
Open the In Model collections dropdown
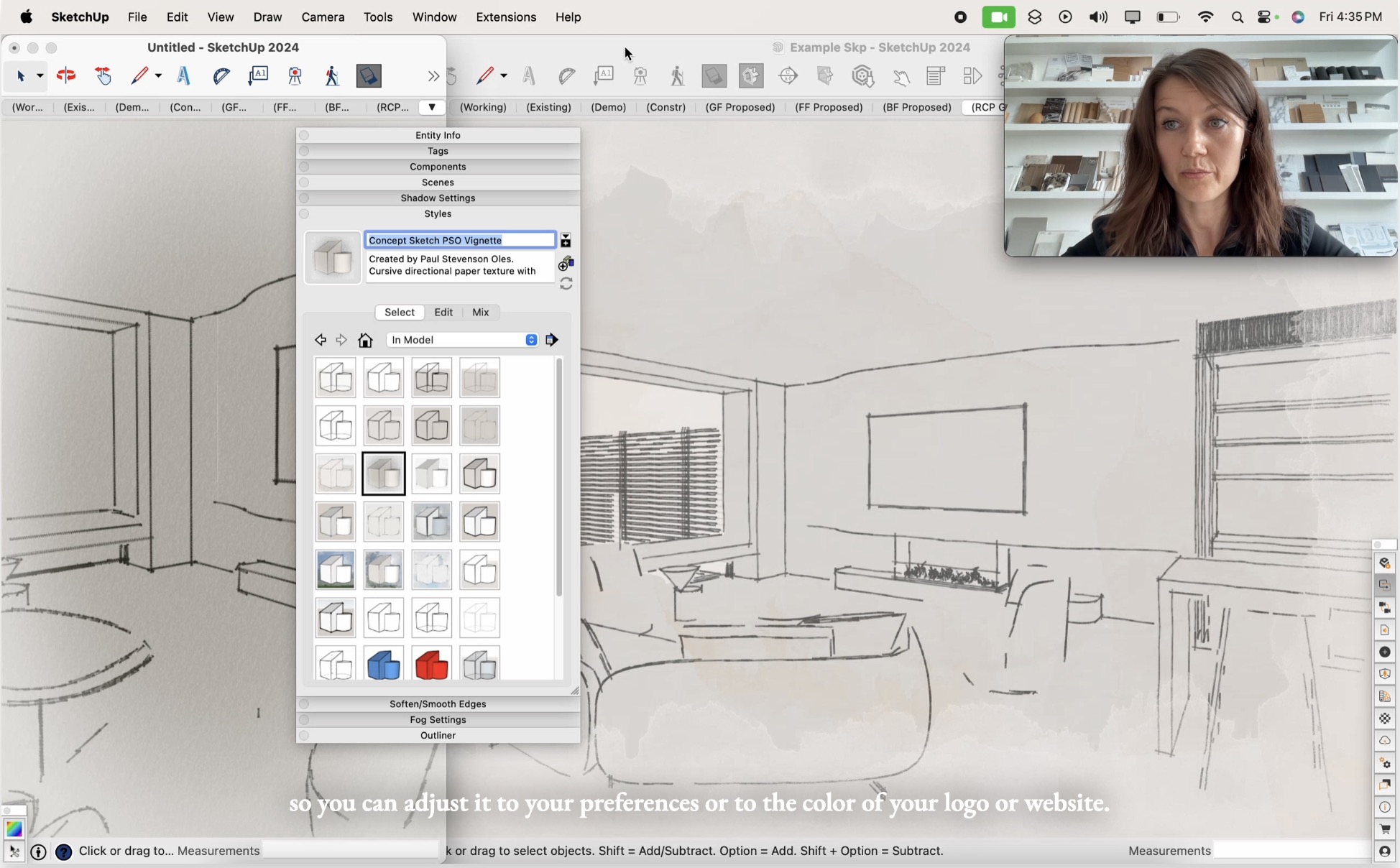click(462, 340)
